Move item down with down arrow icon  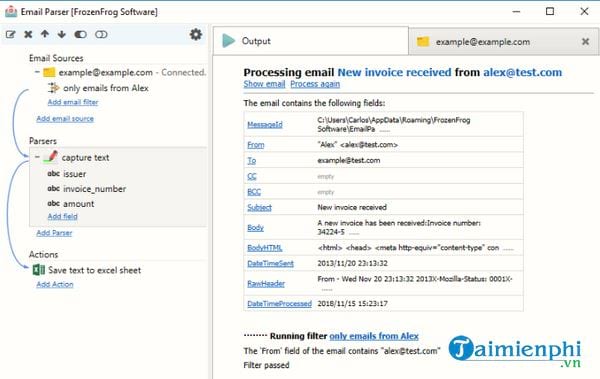point(62,34)
